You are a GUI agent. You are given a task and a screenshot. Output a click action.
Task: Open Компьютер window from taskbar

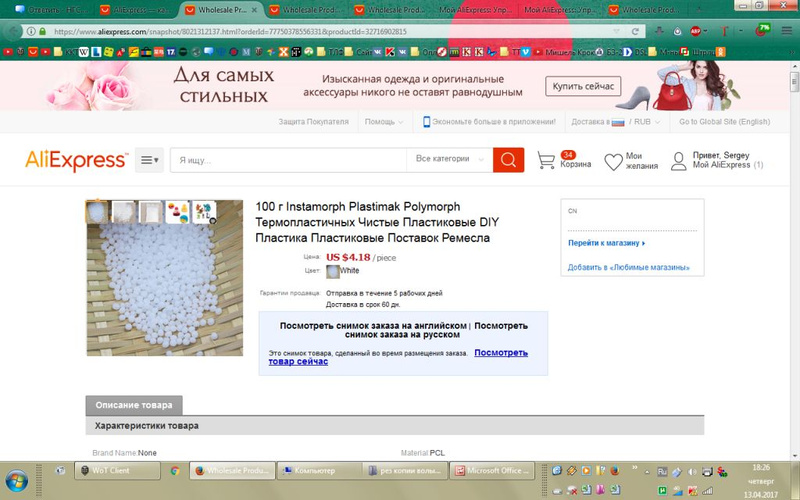point(319,470)
